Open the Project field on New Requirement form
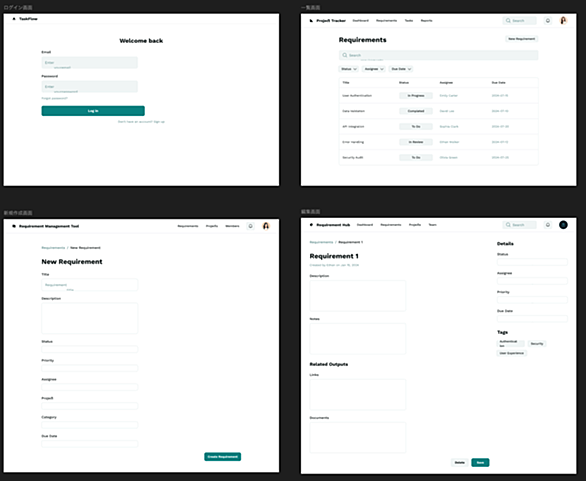 coord(90,406)
